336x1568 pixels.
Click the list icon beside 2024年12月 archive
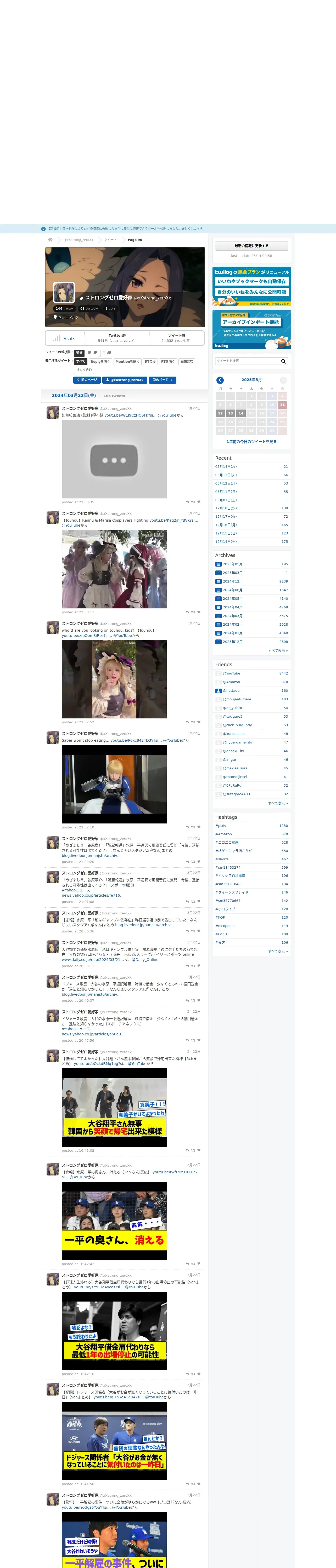218,581
